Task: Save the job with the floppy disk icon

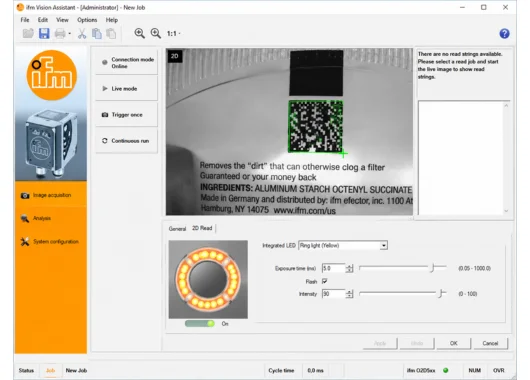Action: 44,33
